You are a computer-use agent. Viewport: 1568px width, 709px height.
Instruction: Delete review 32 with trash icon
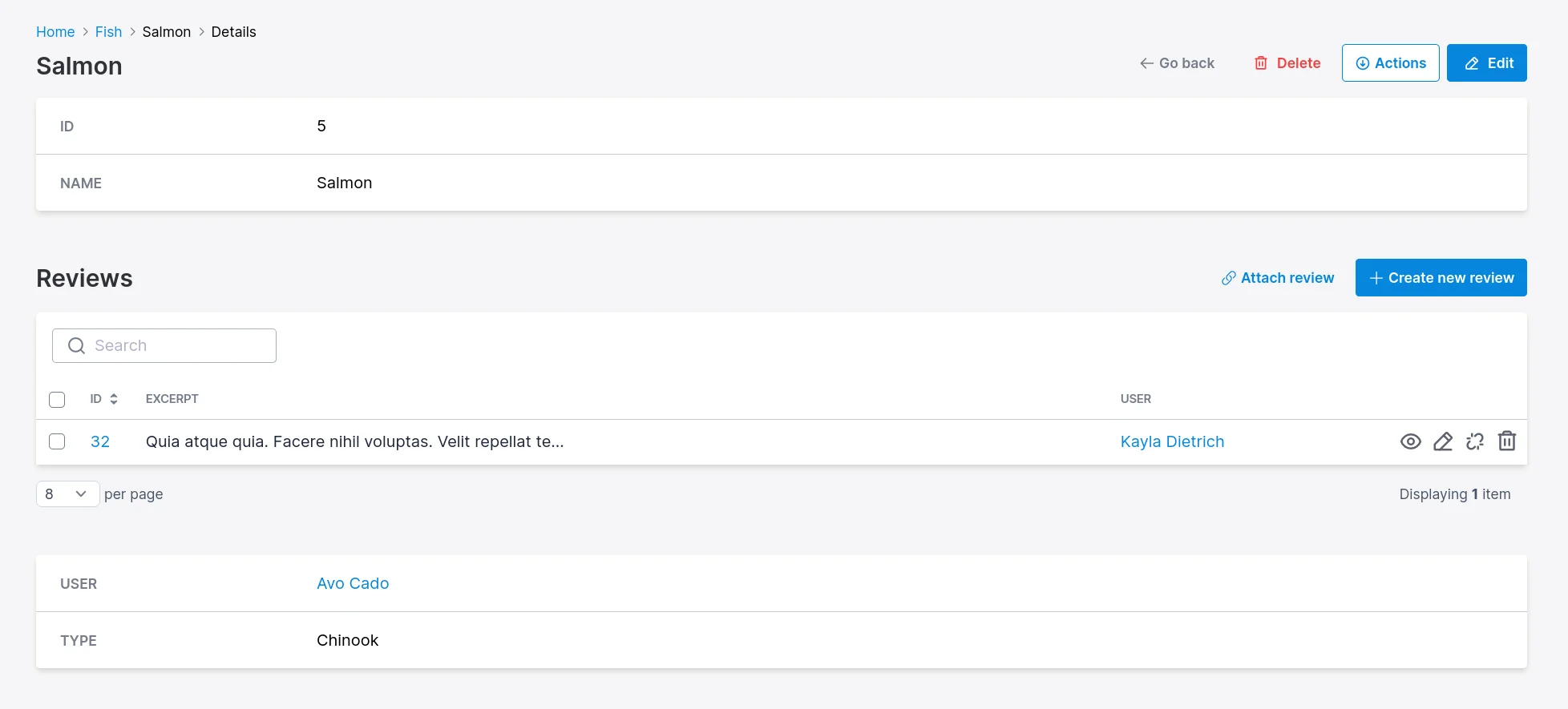click(1506, 441)
